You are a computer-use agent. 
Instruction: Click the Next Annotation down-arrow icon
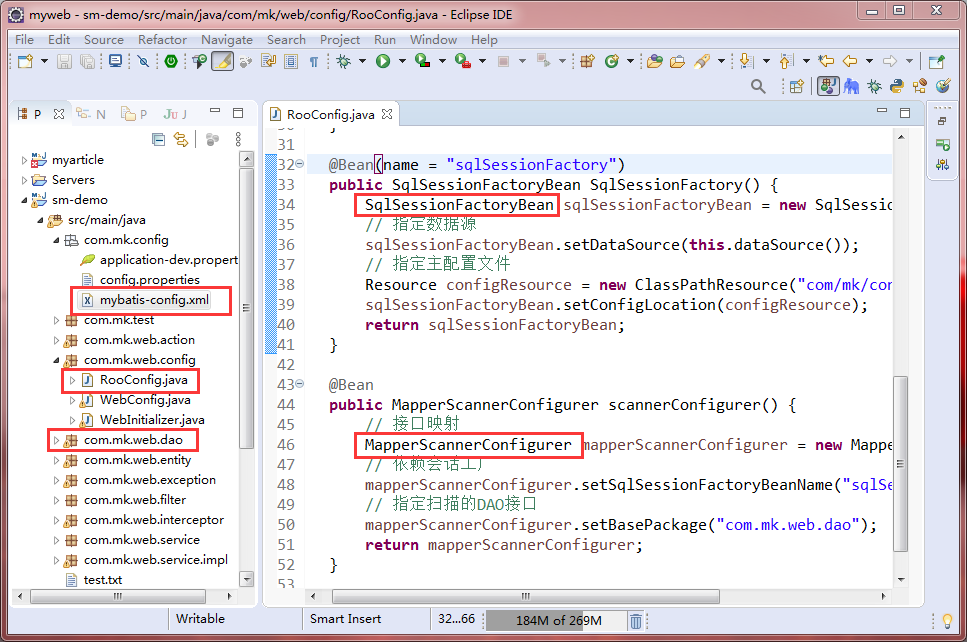point(746,61)
